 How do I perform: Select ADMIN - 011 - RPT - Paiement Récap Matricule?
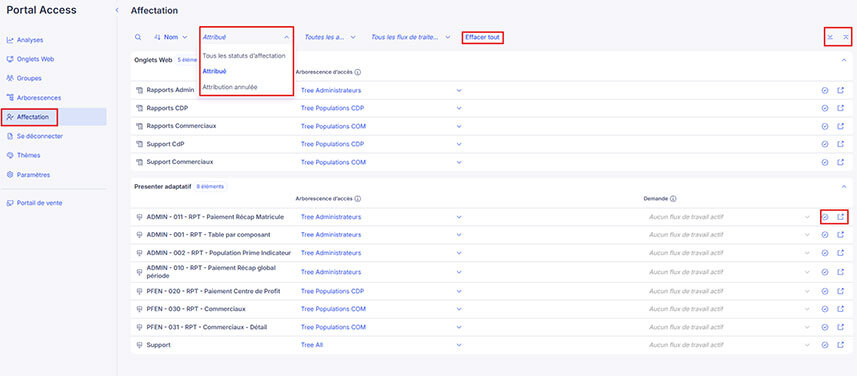215,217
